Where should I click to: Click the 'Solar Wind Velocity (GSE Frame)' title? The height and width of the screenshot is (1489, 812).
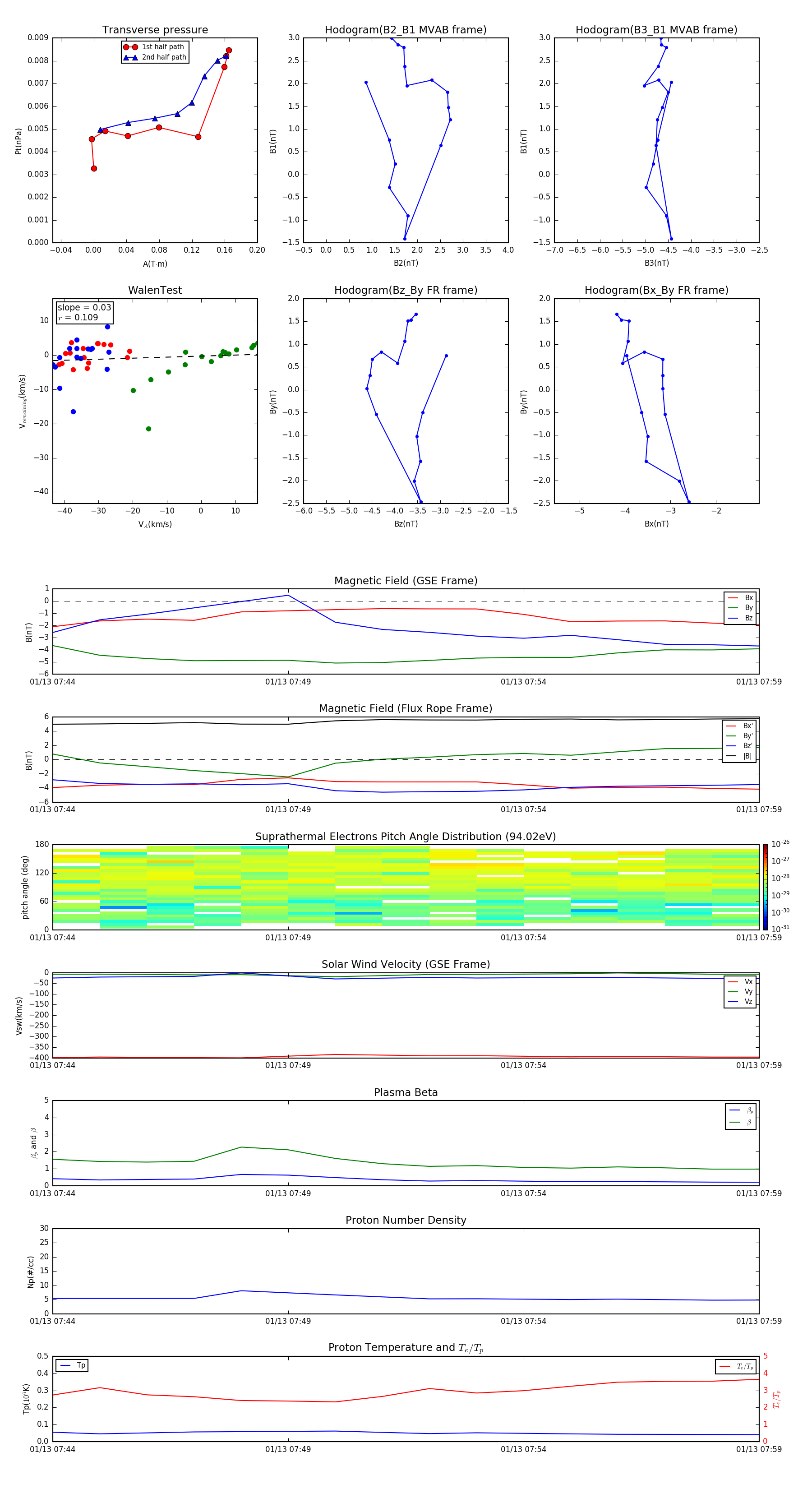tap(406, 964)
